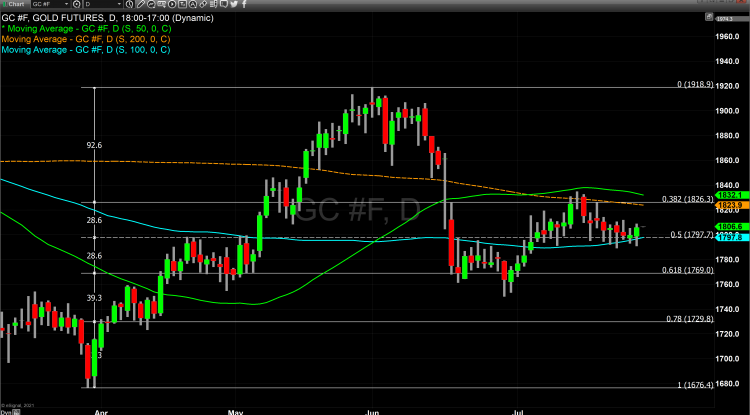Image resolution: width=750 pixels, height=415 pixels.
Task: Click the 0.618 (1769.0) Fibonacci level label
Action: (685, 270)
